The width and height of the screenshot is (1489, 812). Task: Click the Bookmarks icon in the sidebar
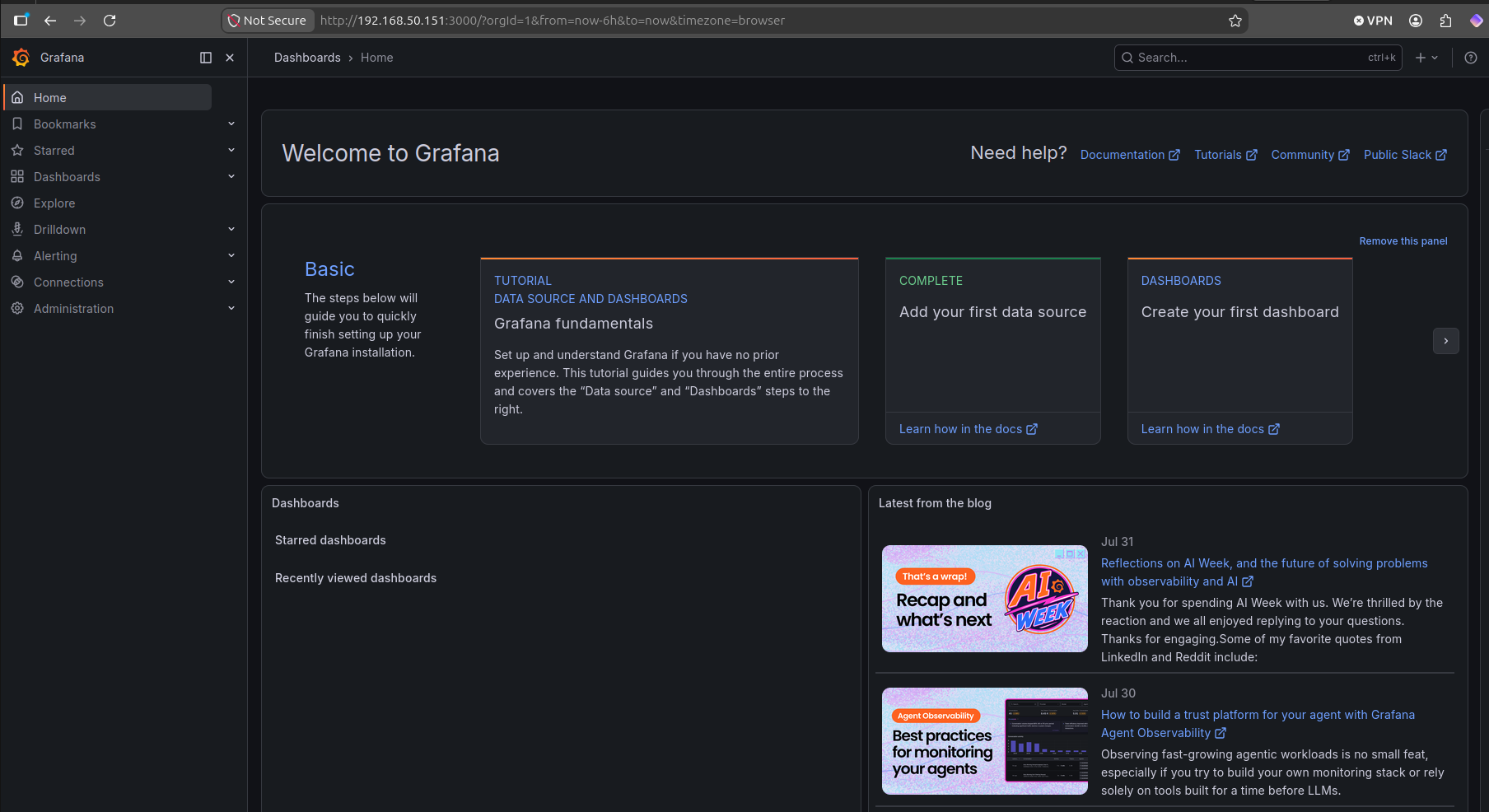pos(17,124)
